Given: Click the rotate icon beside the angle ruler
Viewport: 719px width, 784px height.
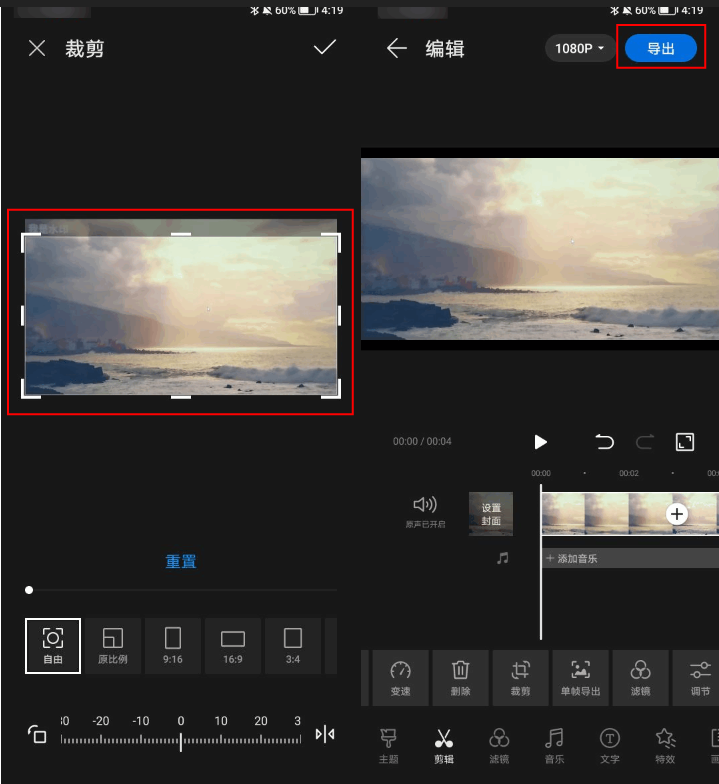Looking at the screenshot, I should 36,734.
